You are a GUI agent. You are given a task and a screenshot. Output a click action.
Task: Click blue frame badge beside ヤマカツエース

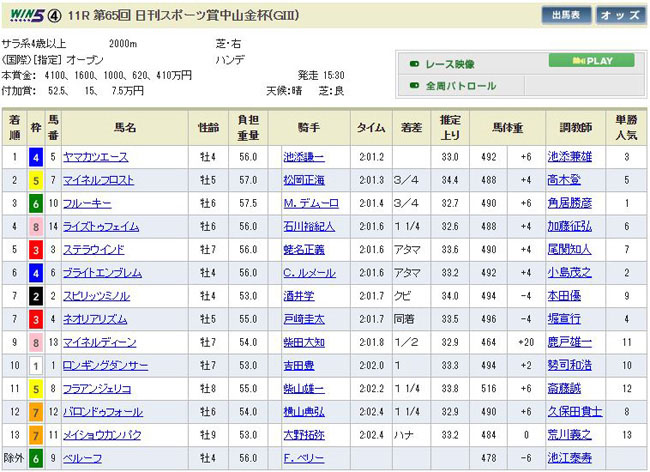coord(36,157)
